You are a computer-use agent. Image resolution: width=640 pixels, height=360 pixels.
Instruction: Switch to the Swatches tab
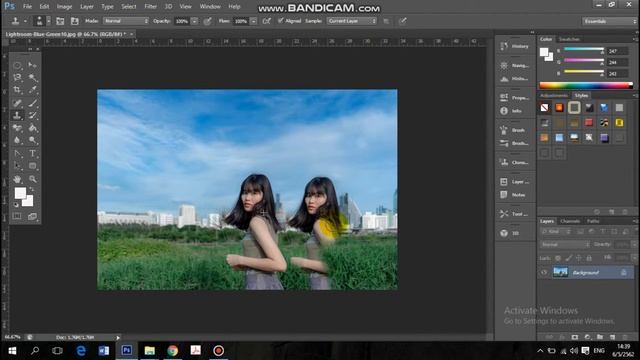[x=569, y=39]
